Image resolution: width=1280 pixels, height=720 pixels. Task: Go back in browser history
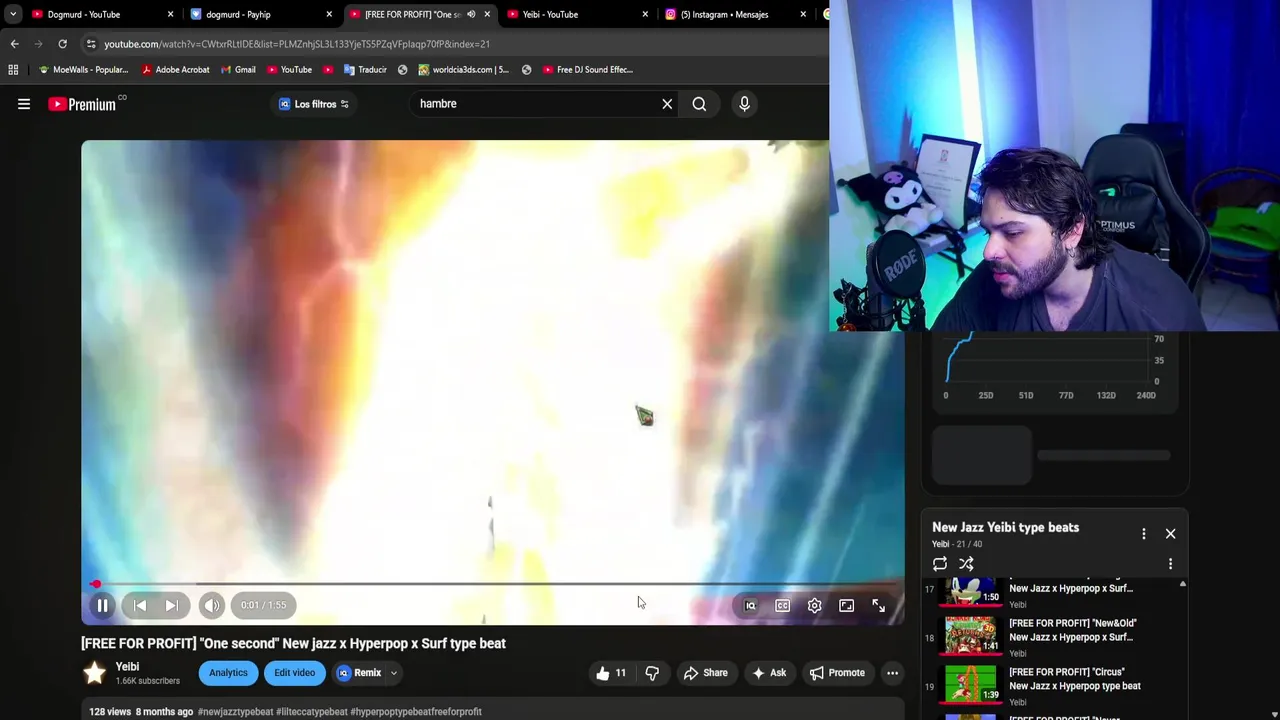[14, 44]
